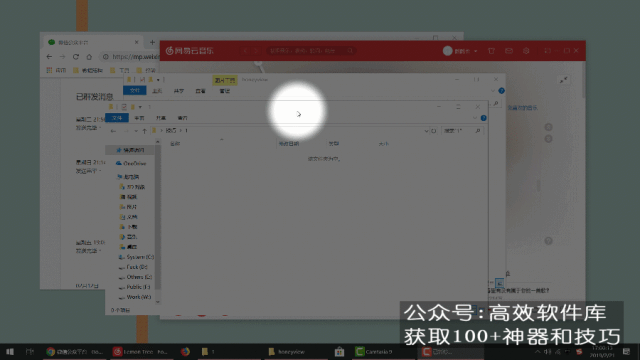Open 文件 tab in the honeyview Explorer window
This screenshot has height=360, width=640.
(135, 91)
